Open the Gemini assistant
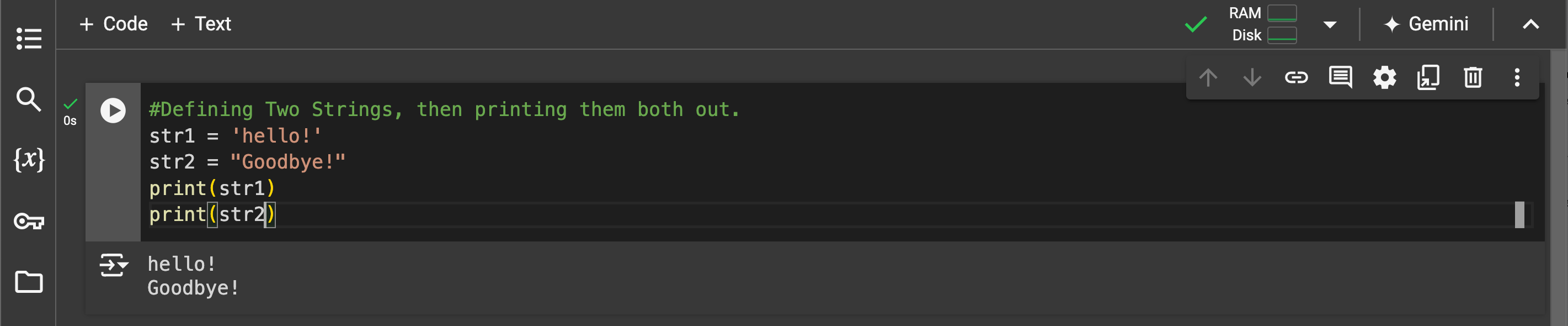 pos(1426,24)
